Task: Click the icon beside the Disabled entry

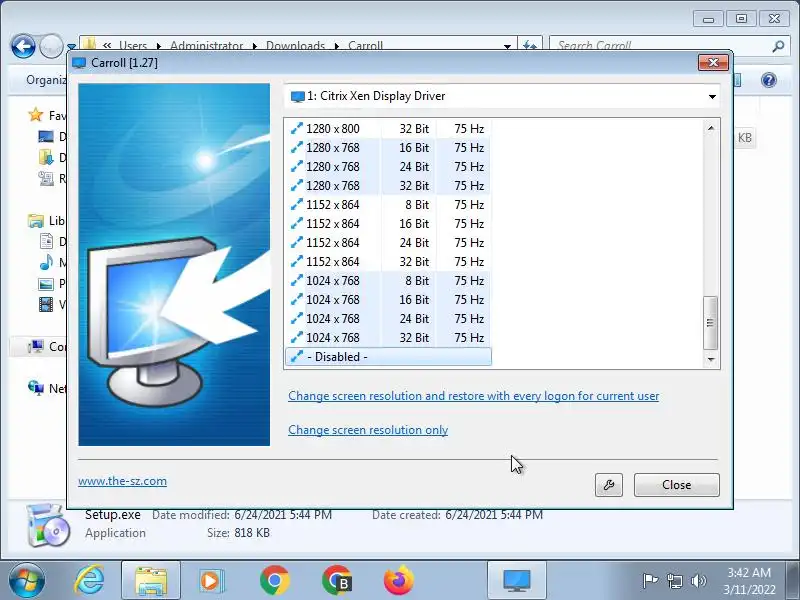Action: [x=296, y=357]
